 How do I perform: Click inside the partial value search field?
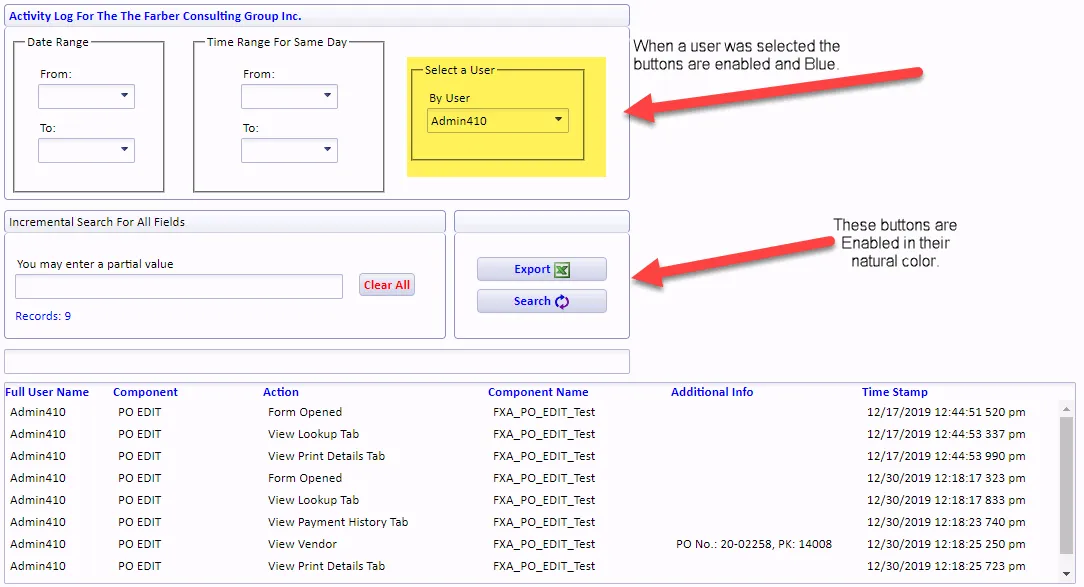click(x=178, y=286)
